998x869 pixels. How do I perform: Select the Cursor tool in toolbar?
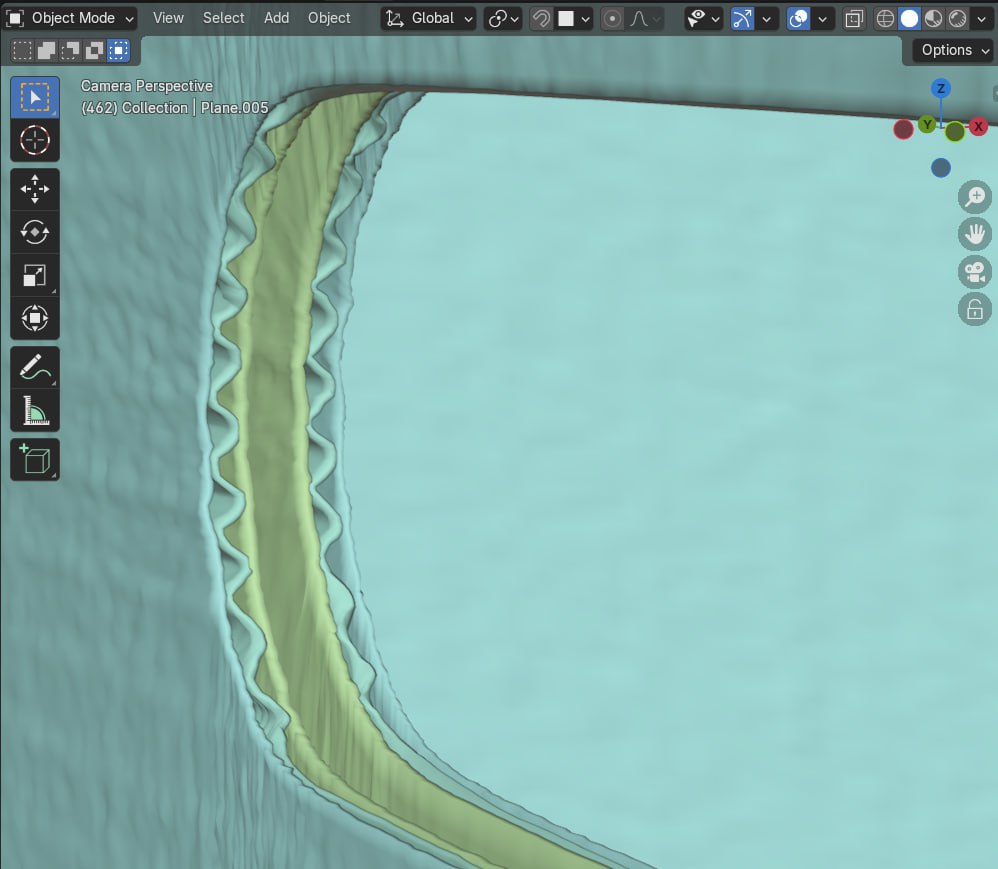35,140
